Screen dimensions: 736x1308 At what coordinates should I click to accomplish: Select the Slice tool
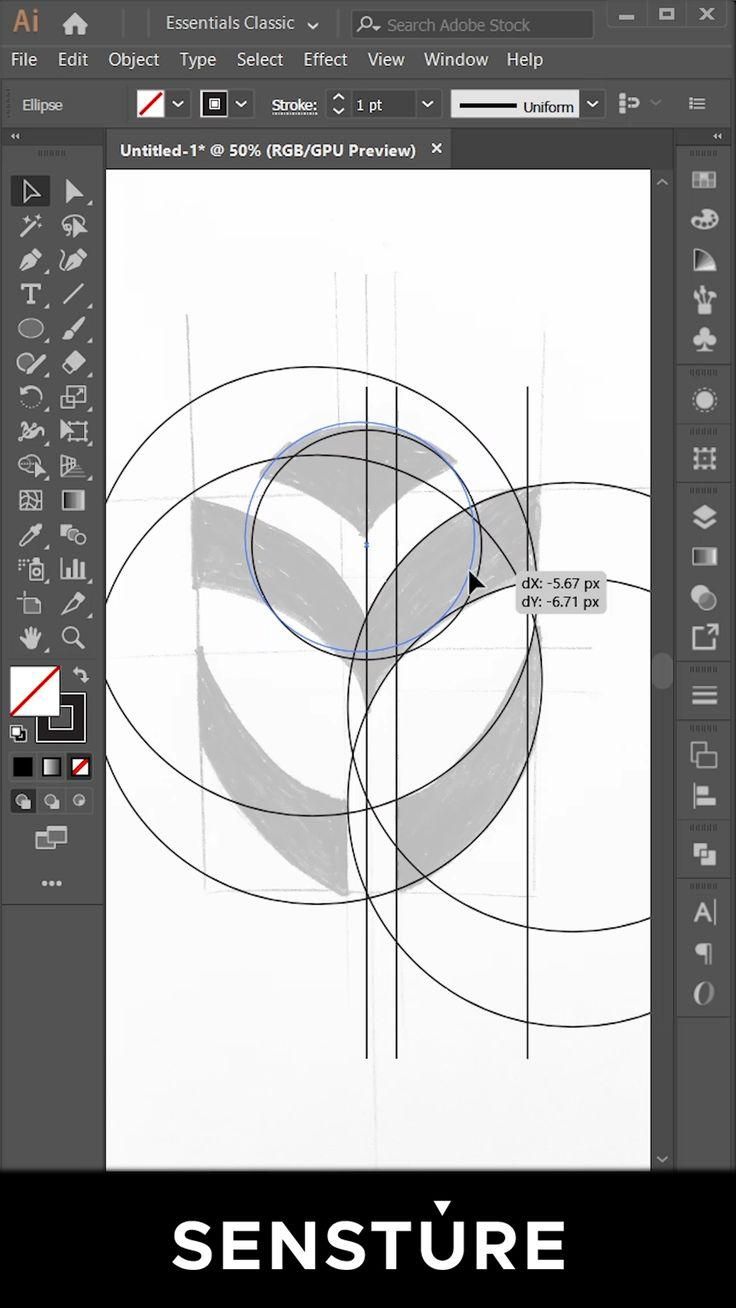click(74, 603)
